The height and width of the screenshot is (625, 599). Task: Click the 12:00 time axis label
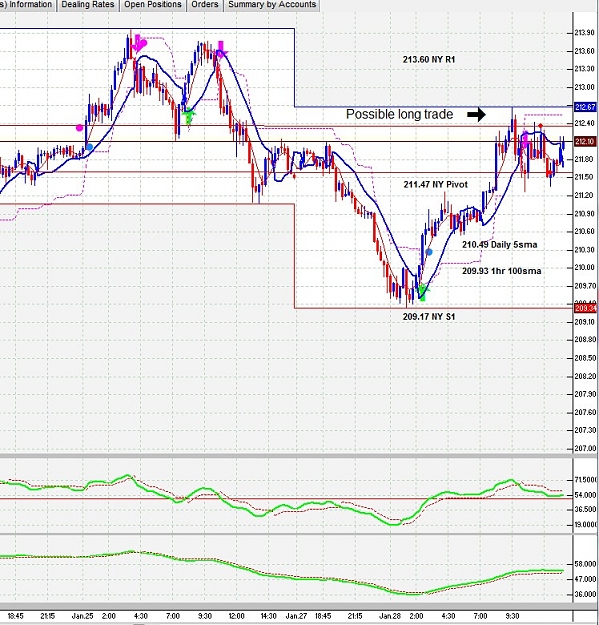click(236, 616)
